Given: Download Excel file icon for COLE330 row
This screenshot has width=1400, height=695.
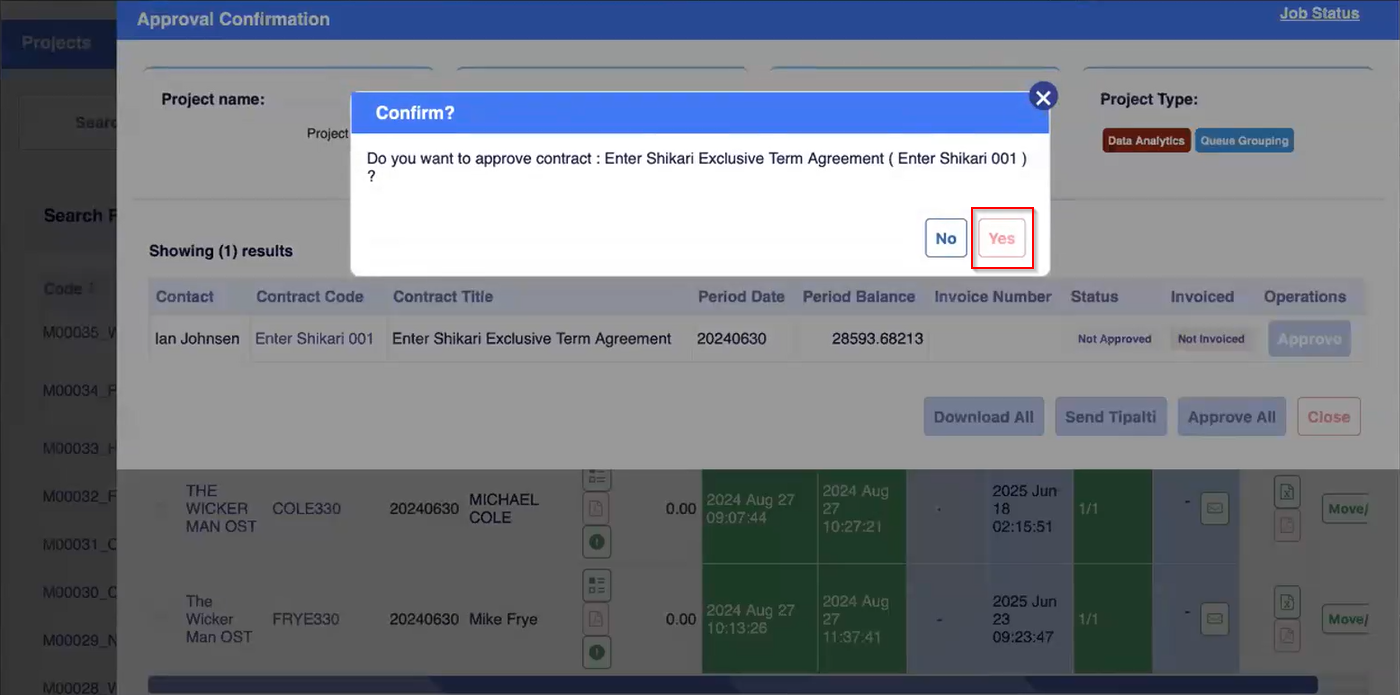Looking at the screenshot, I should click(1287, 492).
